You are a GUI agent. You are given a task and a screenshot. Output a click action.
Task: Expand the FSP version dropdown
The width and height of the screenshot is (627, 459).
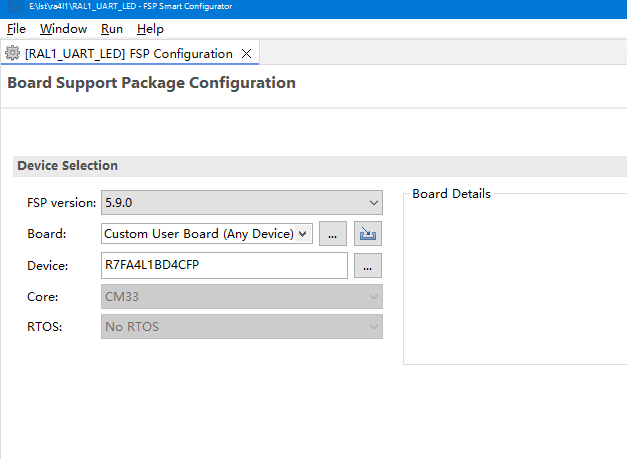point(242,203)
